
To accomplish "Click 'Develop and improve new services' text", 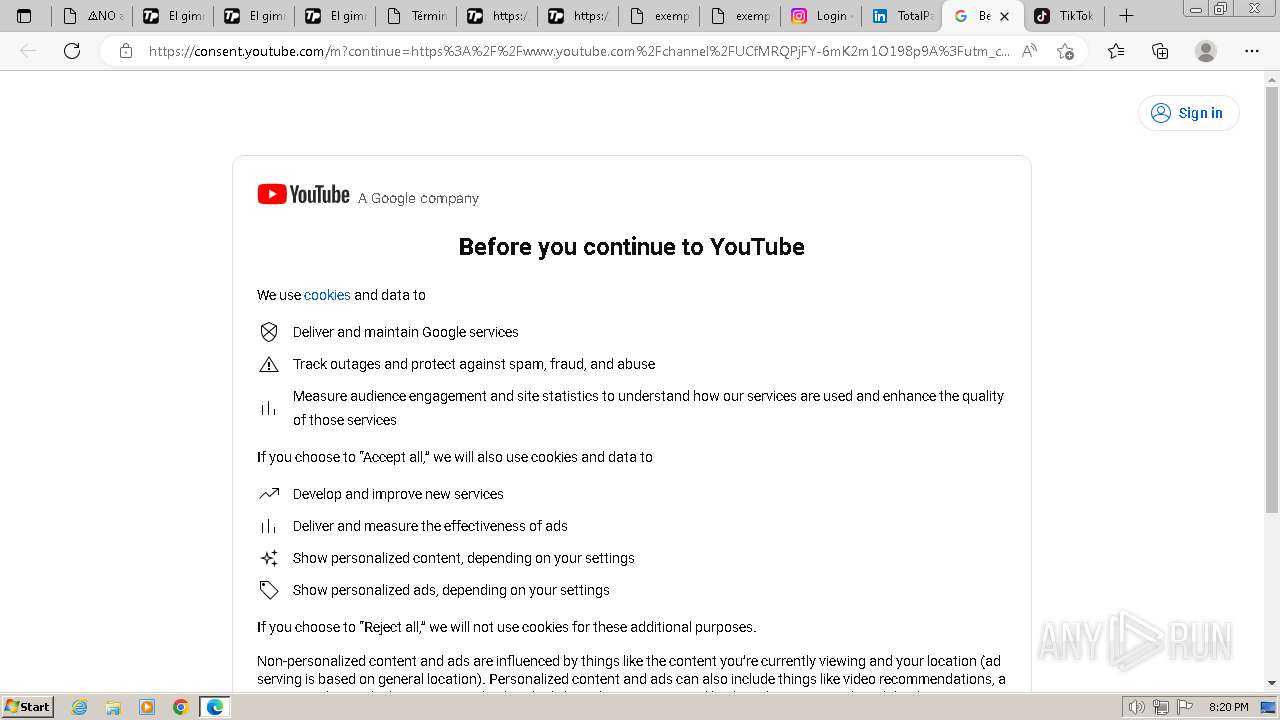I will tap(398, 494).
